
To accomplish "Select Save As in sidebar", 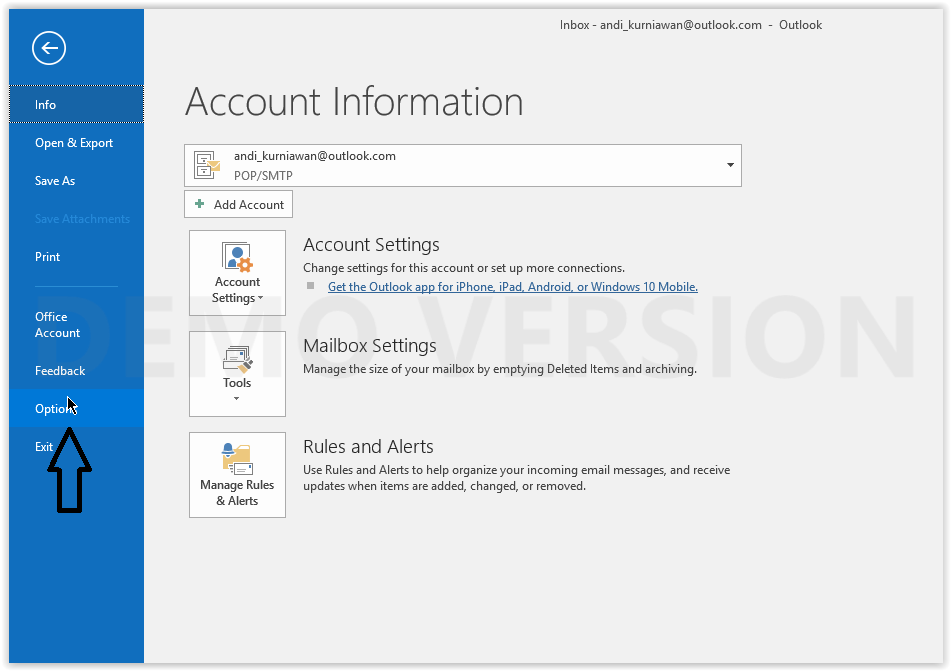I will (x=76, y=181).
